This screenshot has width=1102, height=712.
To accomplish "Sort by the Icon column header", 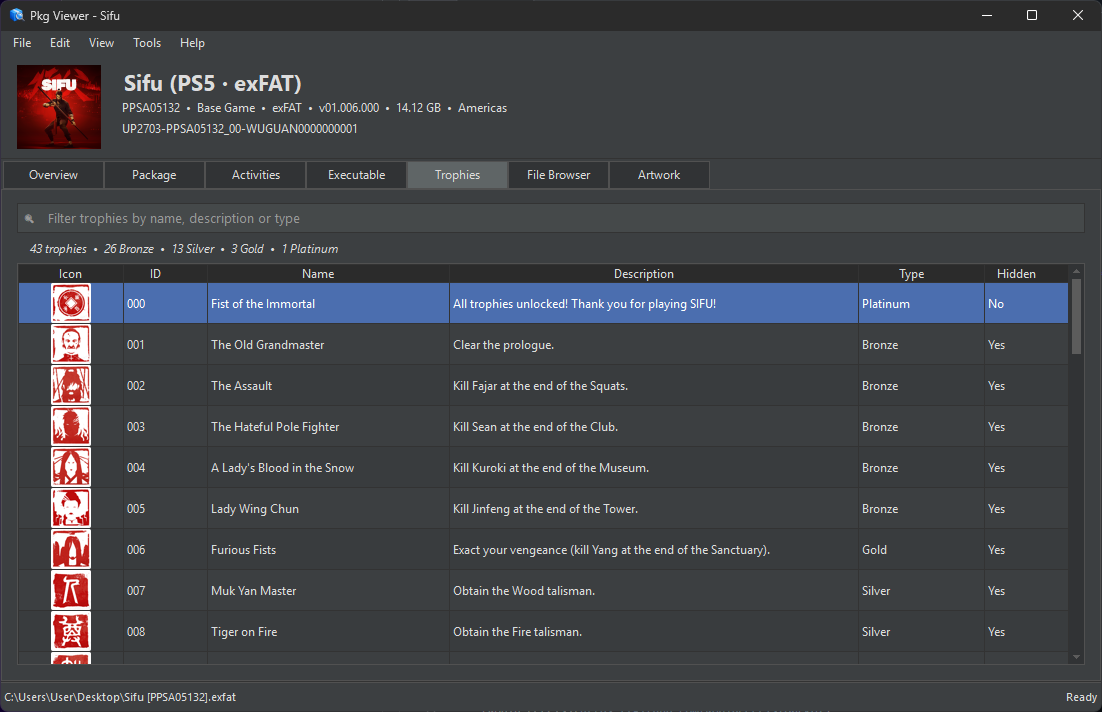I will 70,273.
